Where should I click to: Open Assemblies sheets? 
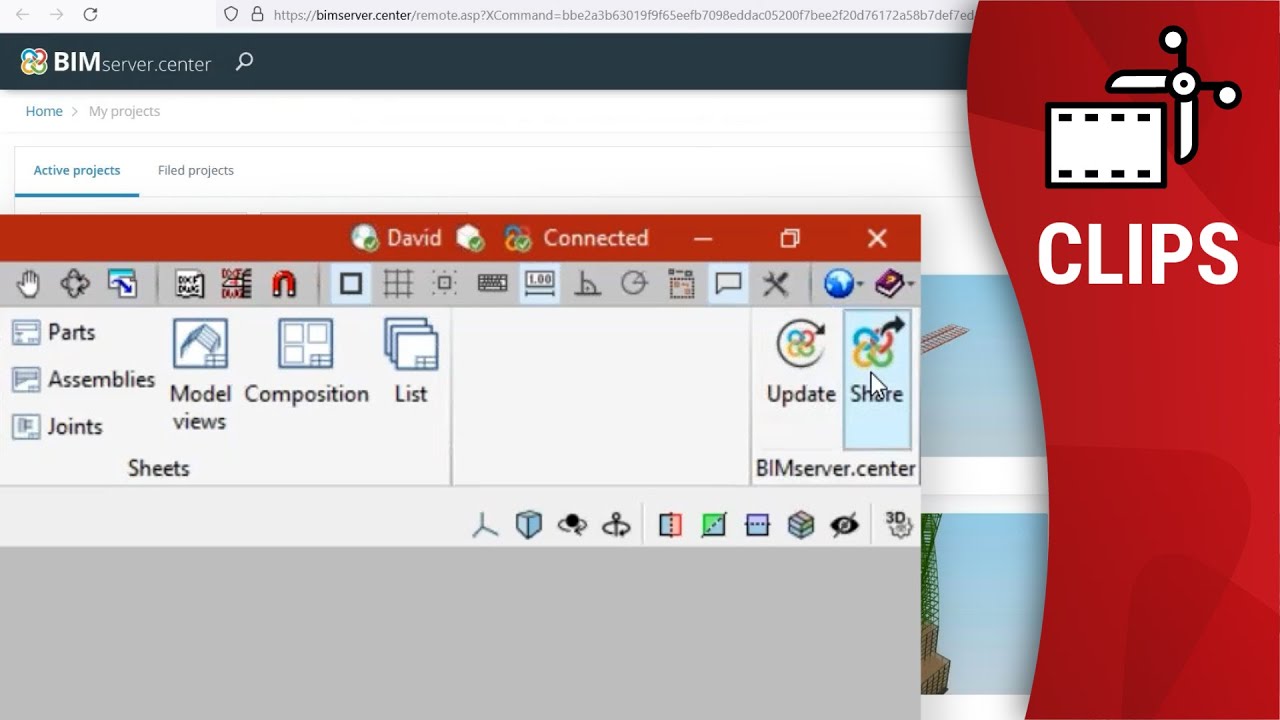(x=83, y=380)
